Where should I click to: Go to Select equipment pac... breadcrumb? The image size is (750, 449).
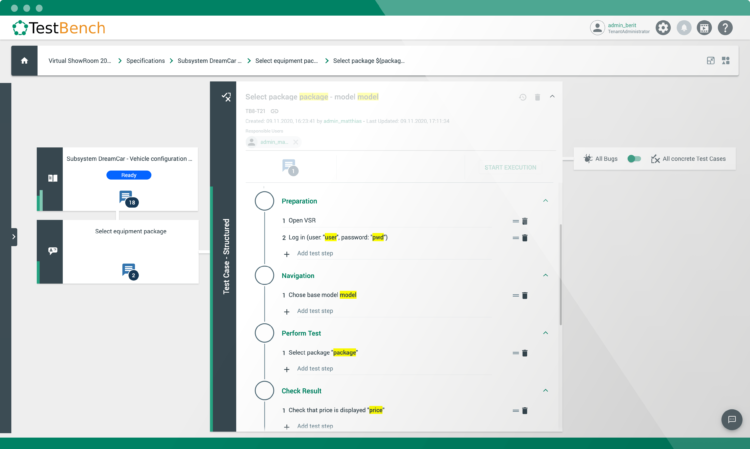click(287, 61)
